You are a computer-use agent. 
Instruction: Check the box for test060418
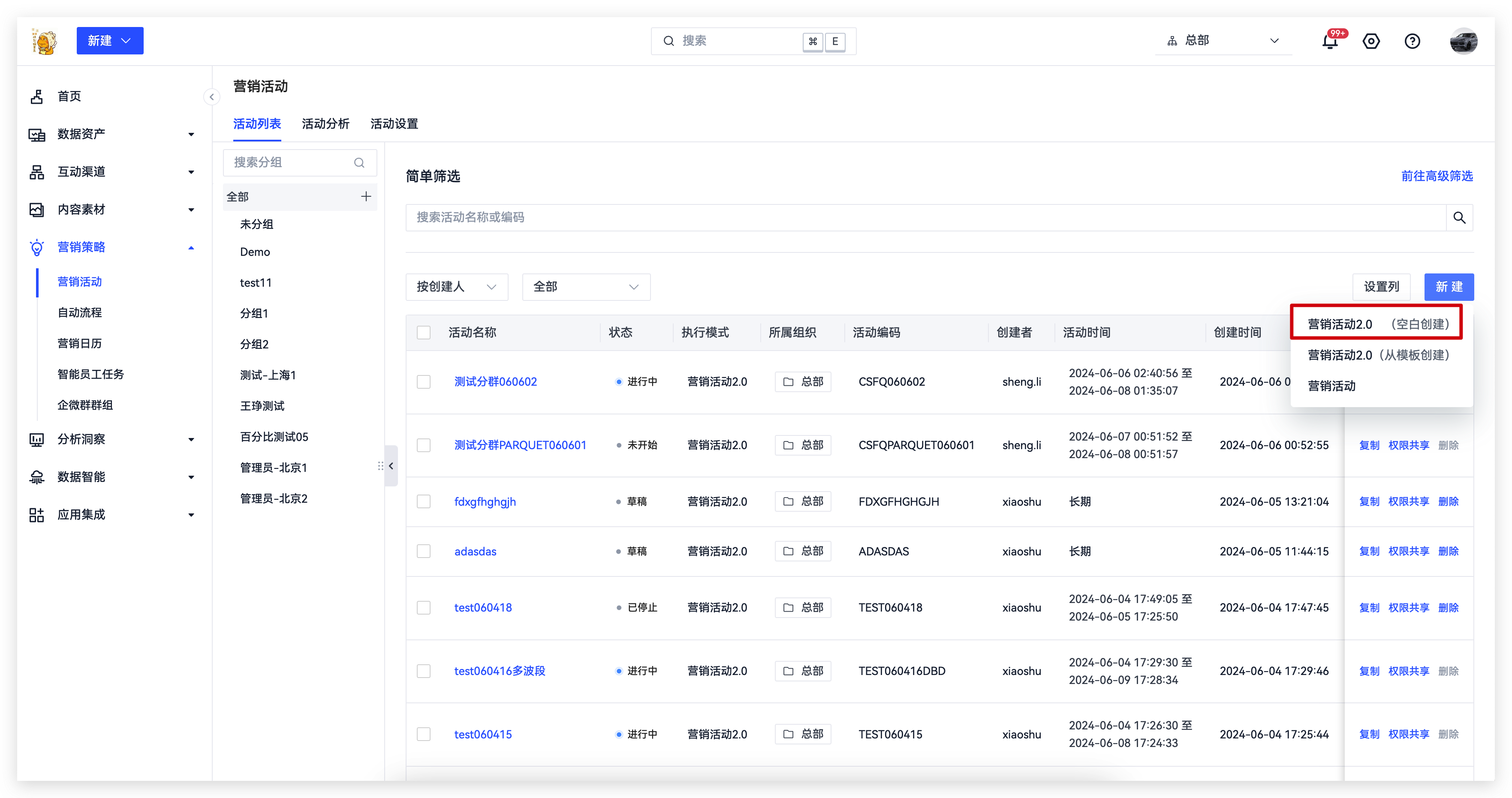tap(424, 608)
